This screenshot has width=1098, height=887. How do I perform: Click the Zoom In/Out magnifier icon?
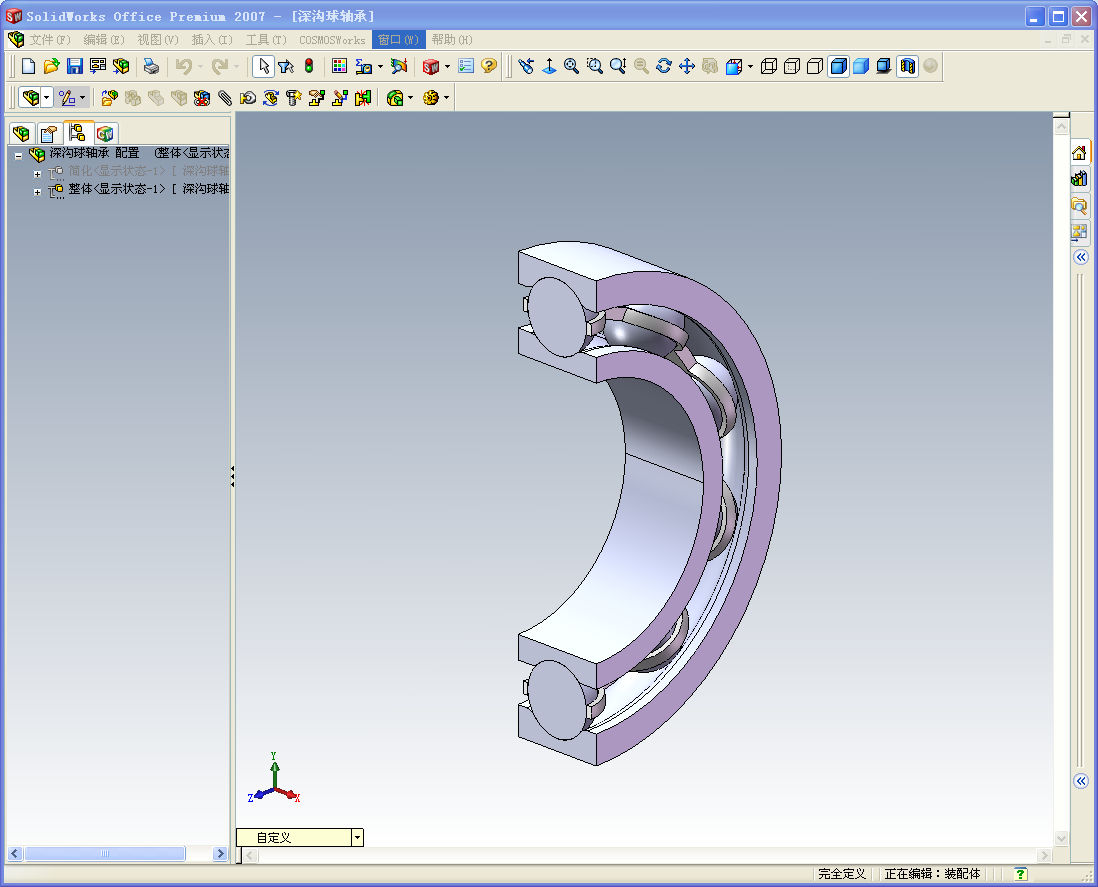[618, 67]
